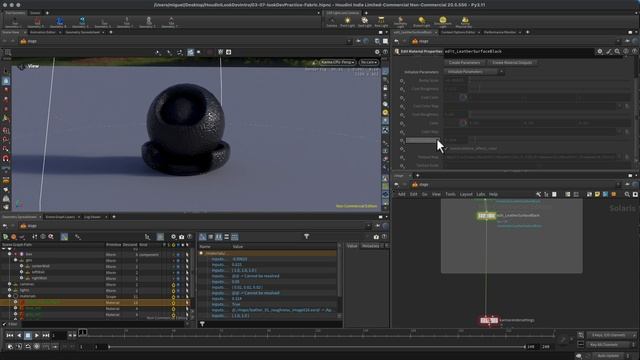Image resolution: width=640 pixels, height=360 pixels.
Task: Click the Point Light shelf tool
Action: (347, 22)
